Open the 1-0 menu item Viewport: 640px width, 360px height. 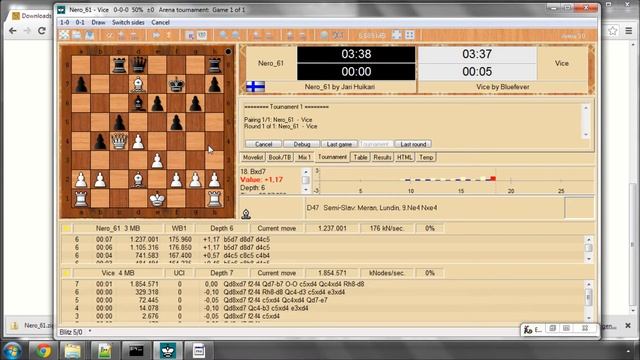click(64, 22)
